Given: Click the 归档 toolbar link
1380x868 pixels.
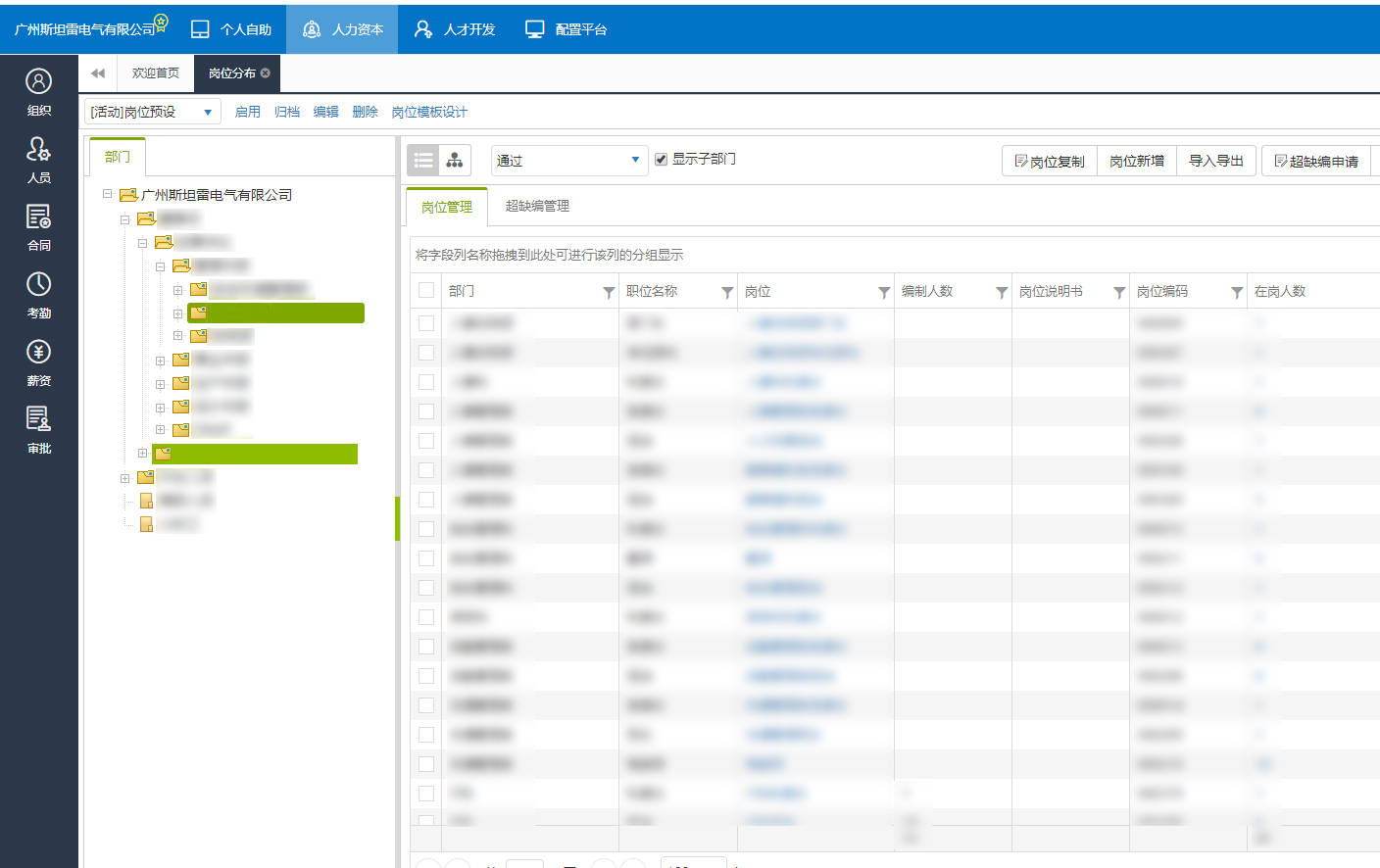Looking at the screenshot, I should 287,112.
